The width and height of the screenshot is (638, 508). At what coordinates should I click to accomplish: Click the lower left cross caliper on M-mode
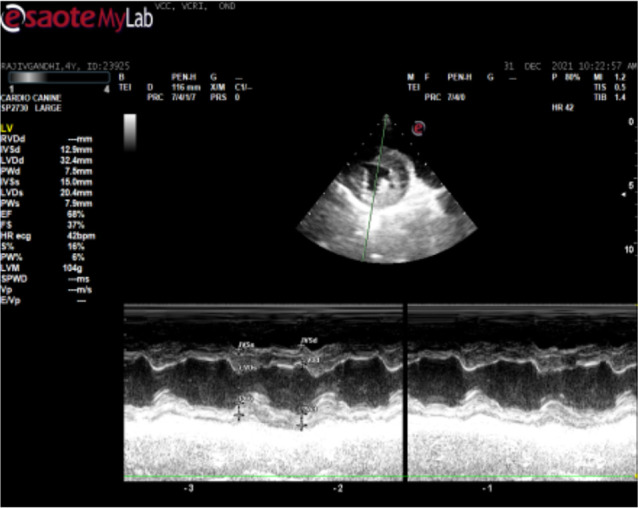click(239, 413)
